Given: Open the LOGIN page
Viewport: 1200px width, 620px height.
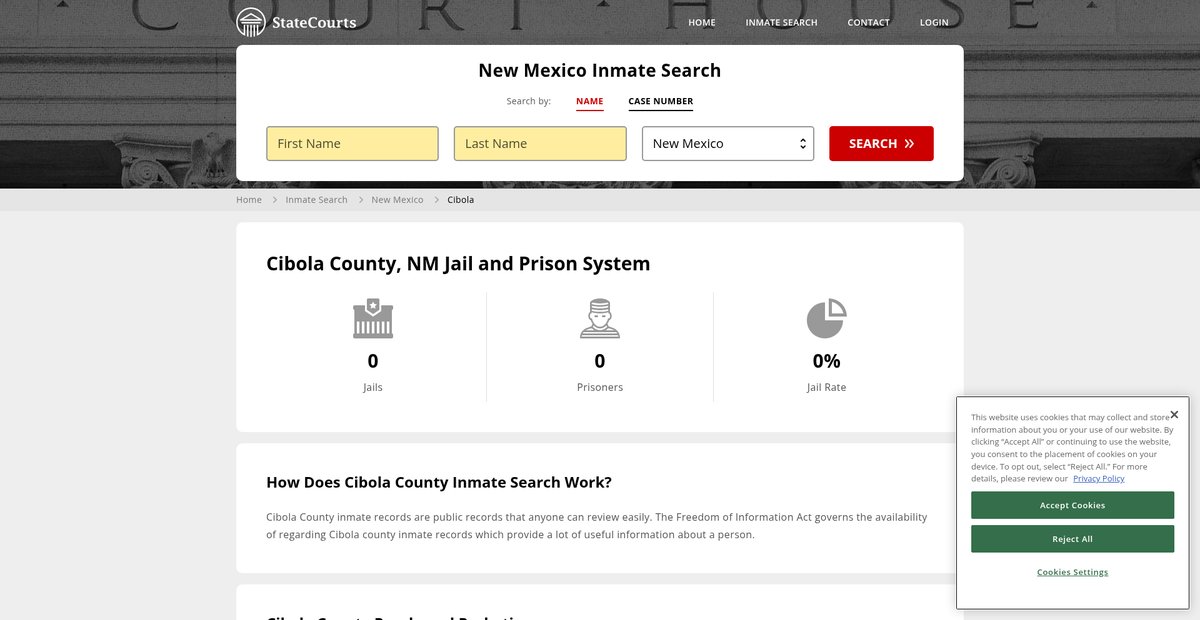Looking at the screenshot, I should (x=934, y=22).
